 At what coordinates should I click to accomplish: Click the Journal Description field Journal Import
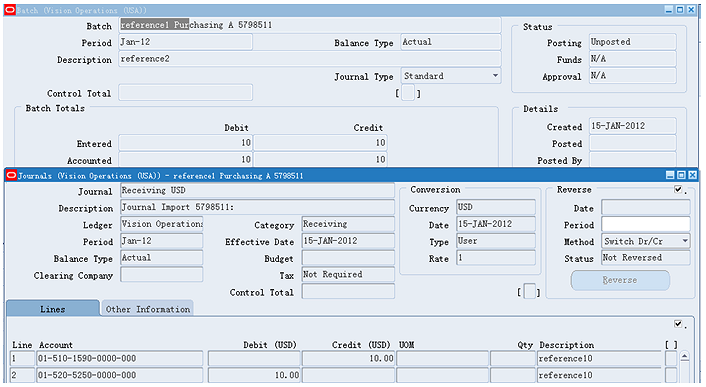click(x=258, y=207)
